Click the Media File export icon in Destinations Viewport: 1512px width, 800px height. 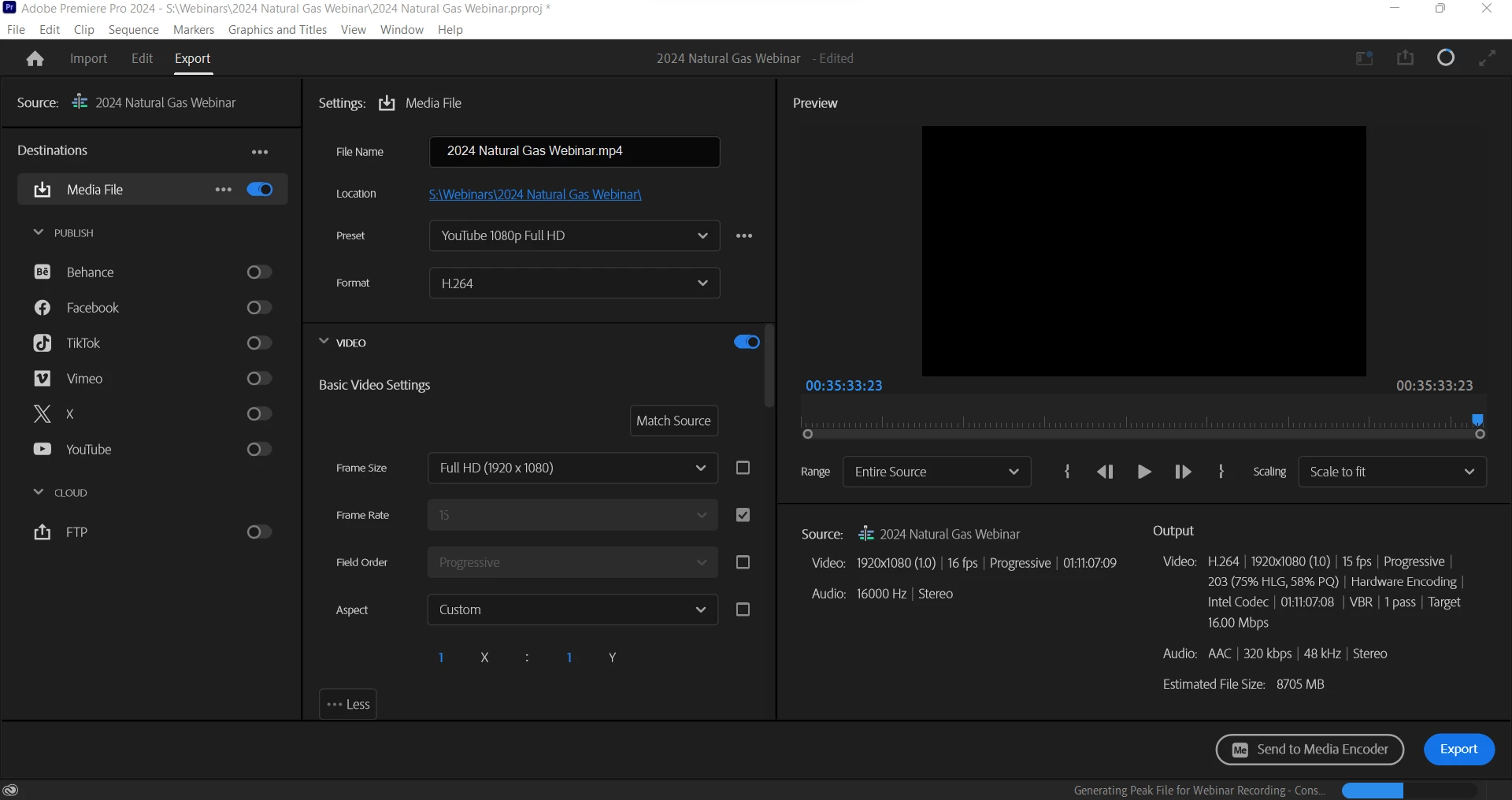(43, 190)
